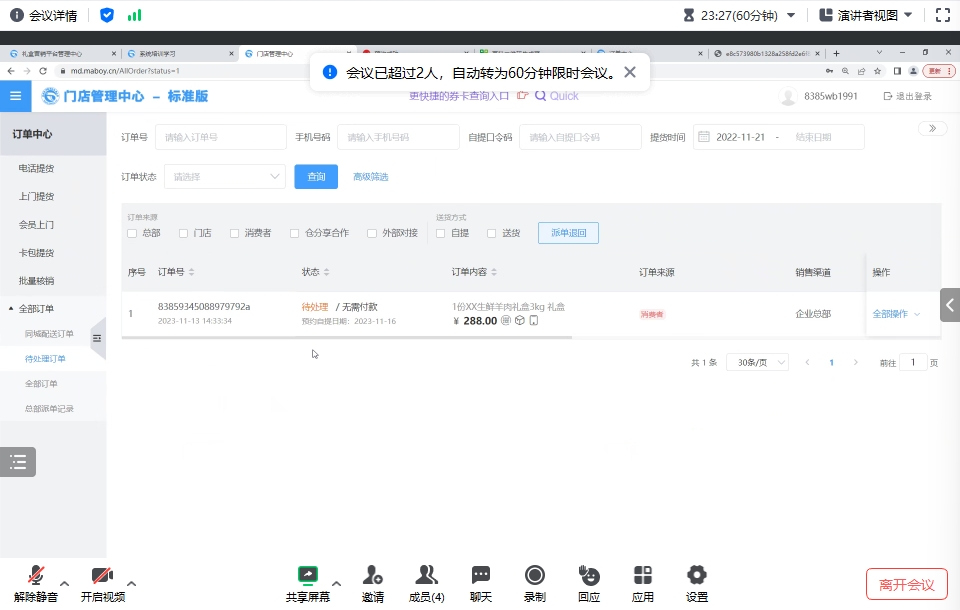Open meeting 设置 gear icon
Image resolution: width=960 pixels, height=610 pixels.
(697, 576)
